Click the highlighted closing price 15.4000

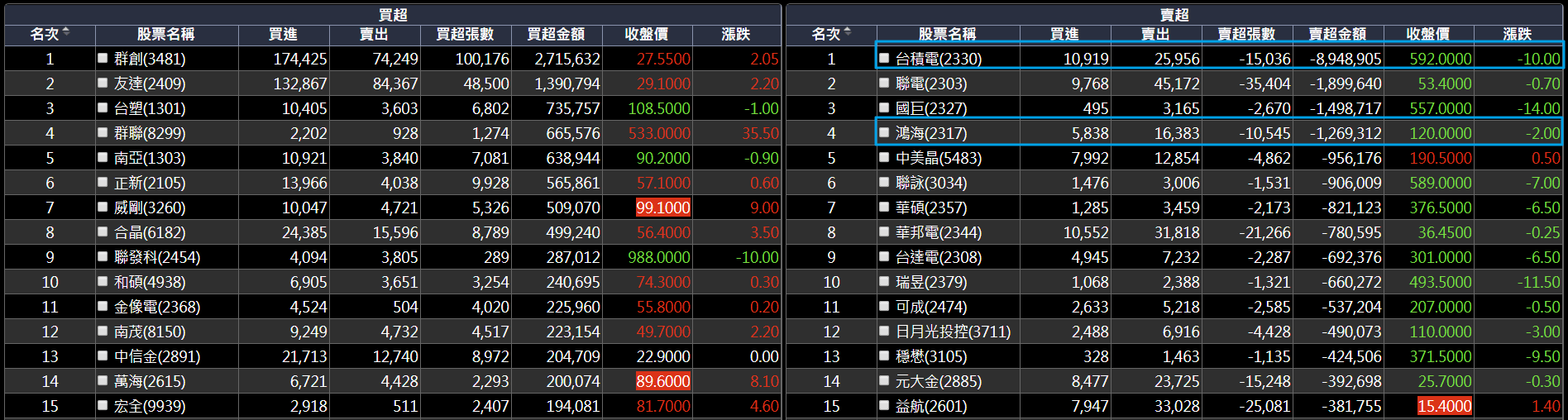[1445, 406]
